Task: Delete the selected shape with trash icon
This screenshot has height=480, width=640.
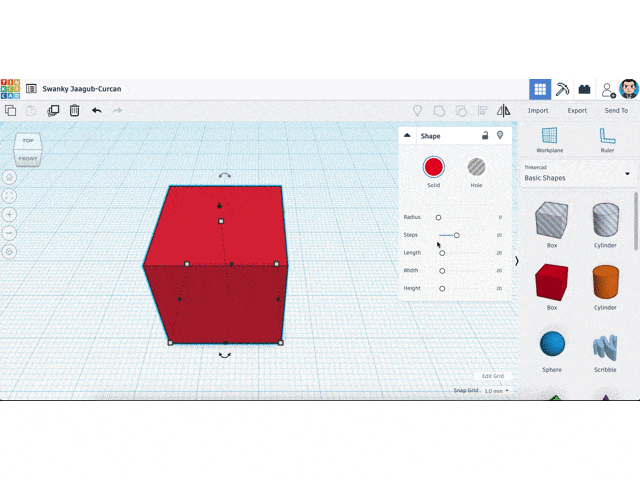Action: click(x=74, y=111)
